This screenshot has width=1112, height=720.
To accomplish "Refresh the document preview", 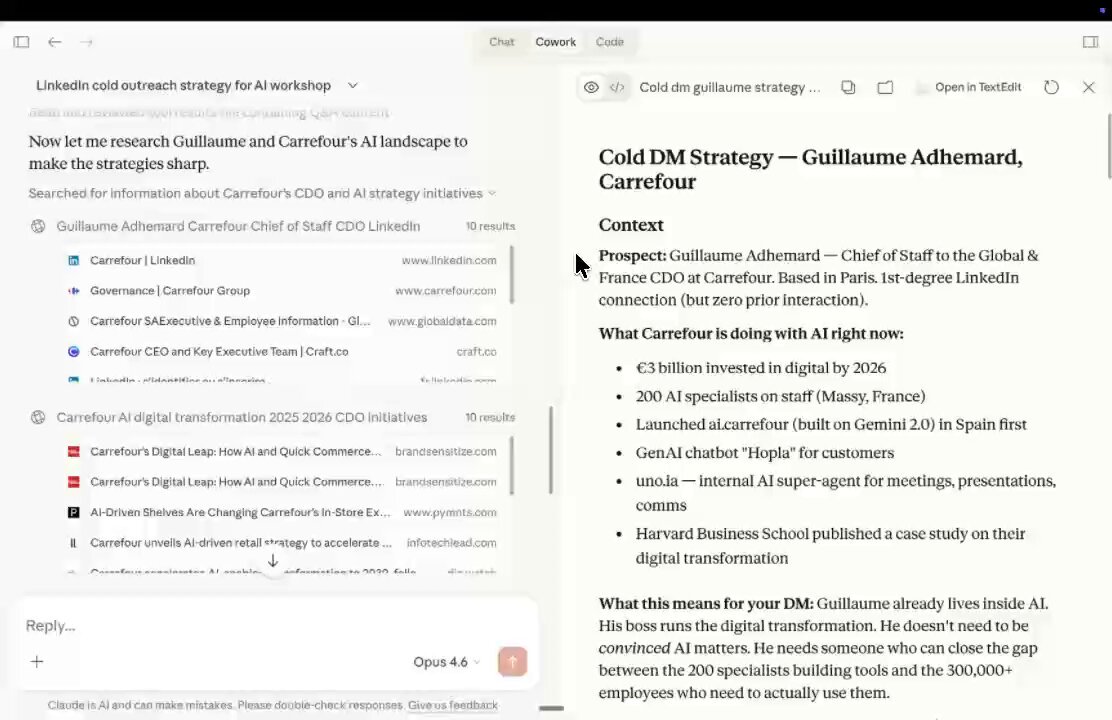I will click(1051, 87).
